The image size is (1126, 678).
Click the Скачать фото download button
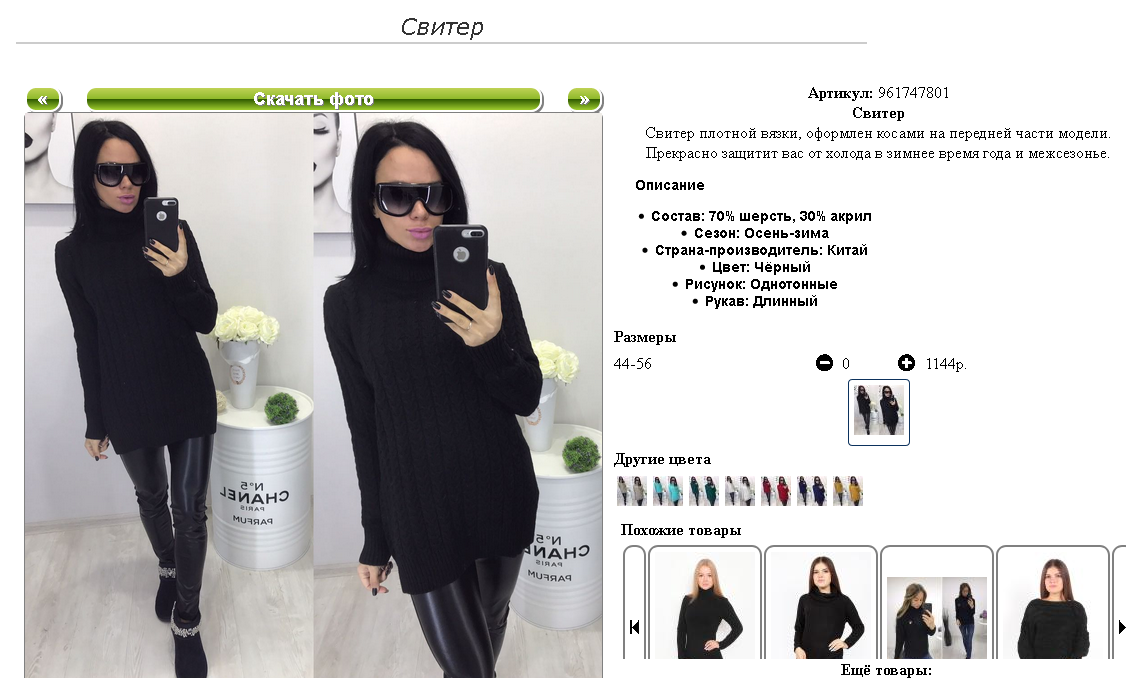pos(314,99)
